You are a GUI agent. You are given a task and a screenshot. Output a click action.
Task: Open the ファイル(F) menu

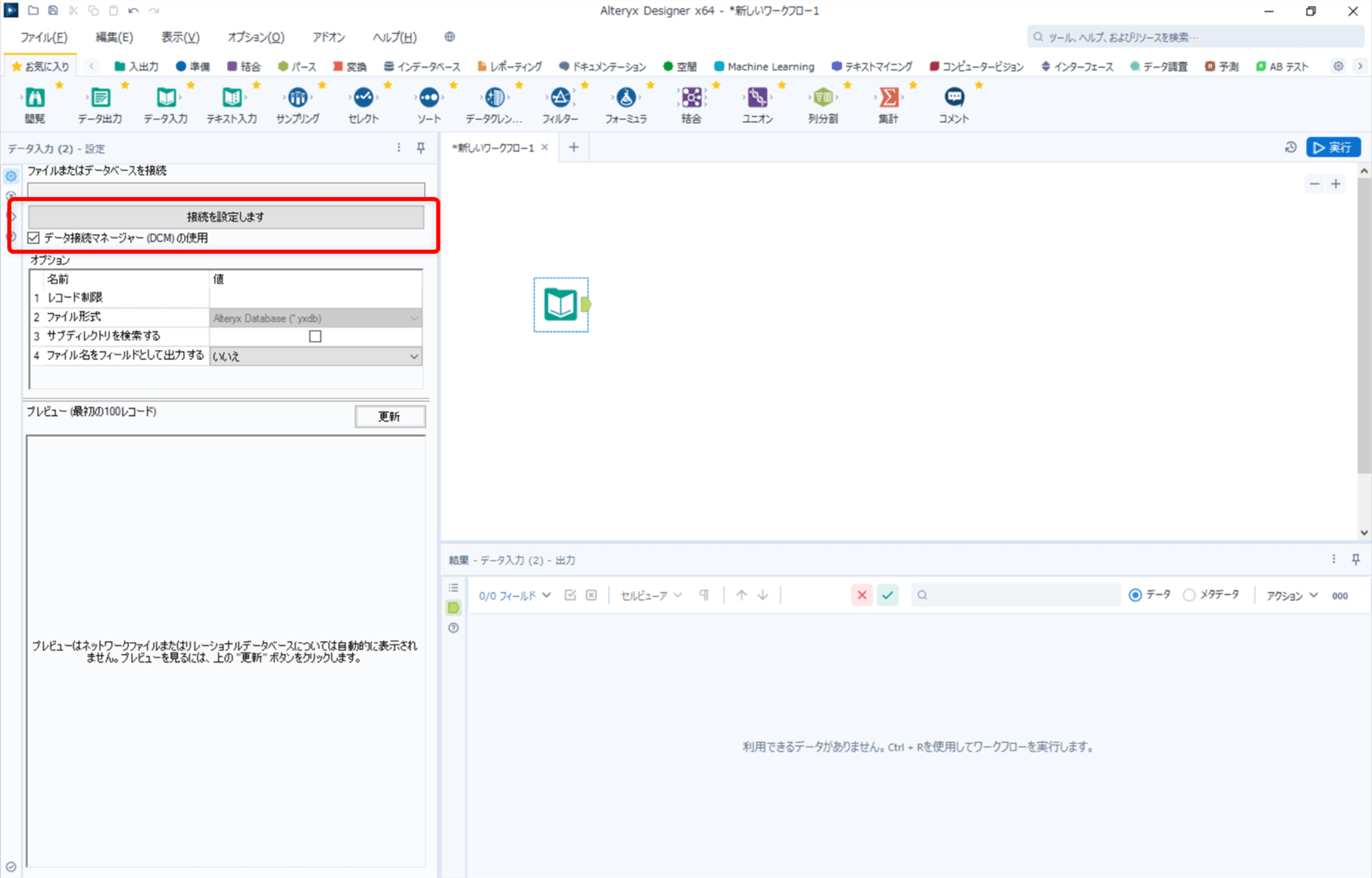coord(44,37)
